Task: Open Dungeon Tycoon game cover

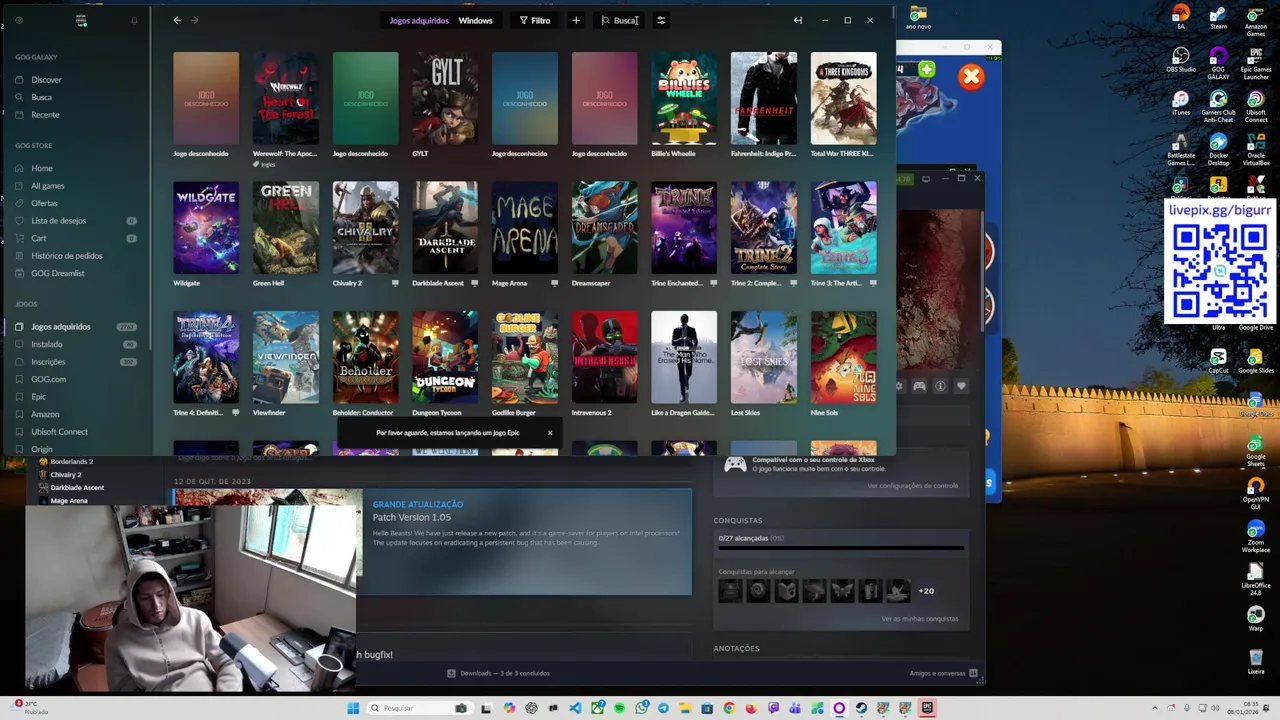Action: (445, 358)
